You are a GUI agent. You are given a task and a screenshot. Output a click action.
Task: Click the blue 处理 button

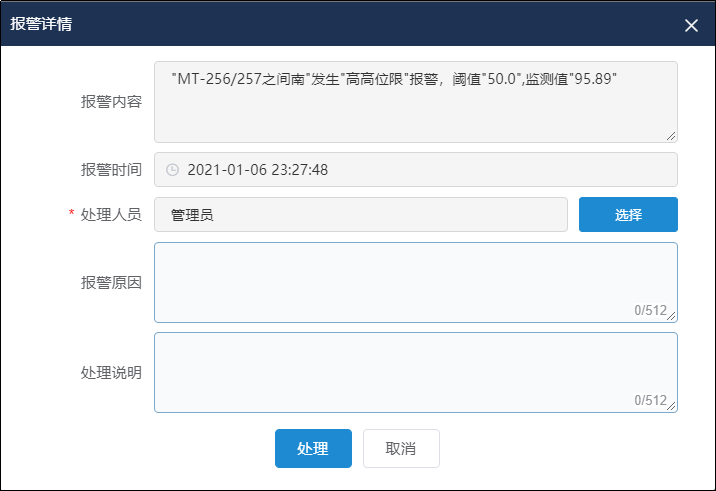click(313, 448)
